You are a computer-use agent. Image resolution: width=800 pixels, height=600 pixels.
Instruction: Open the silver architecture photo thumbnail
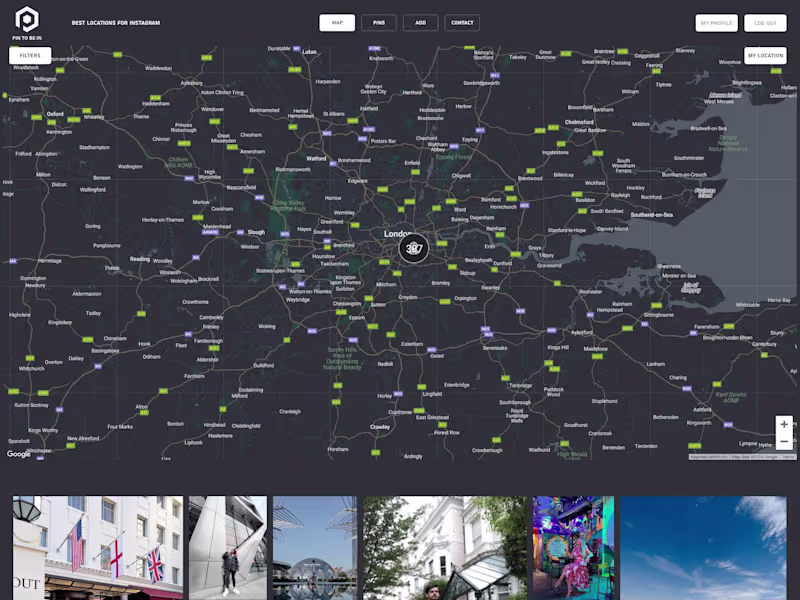point(228,548)
